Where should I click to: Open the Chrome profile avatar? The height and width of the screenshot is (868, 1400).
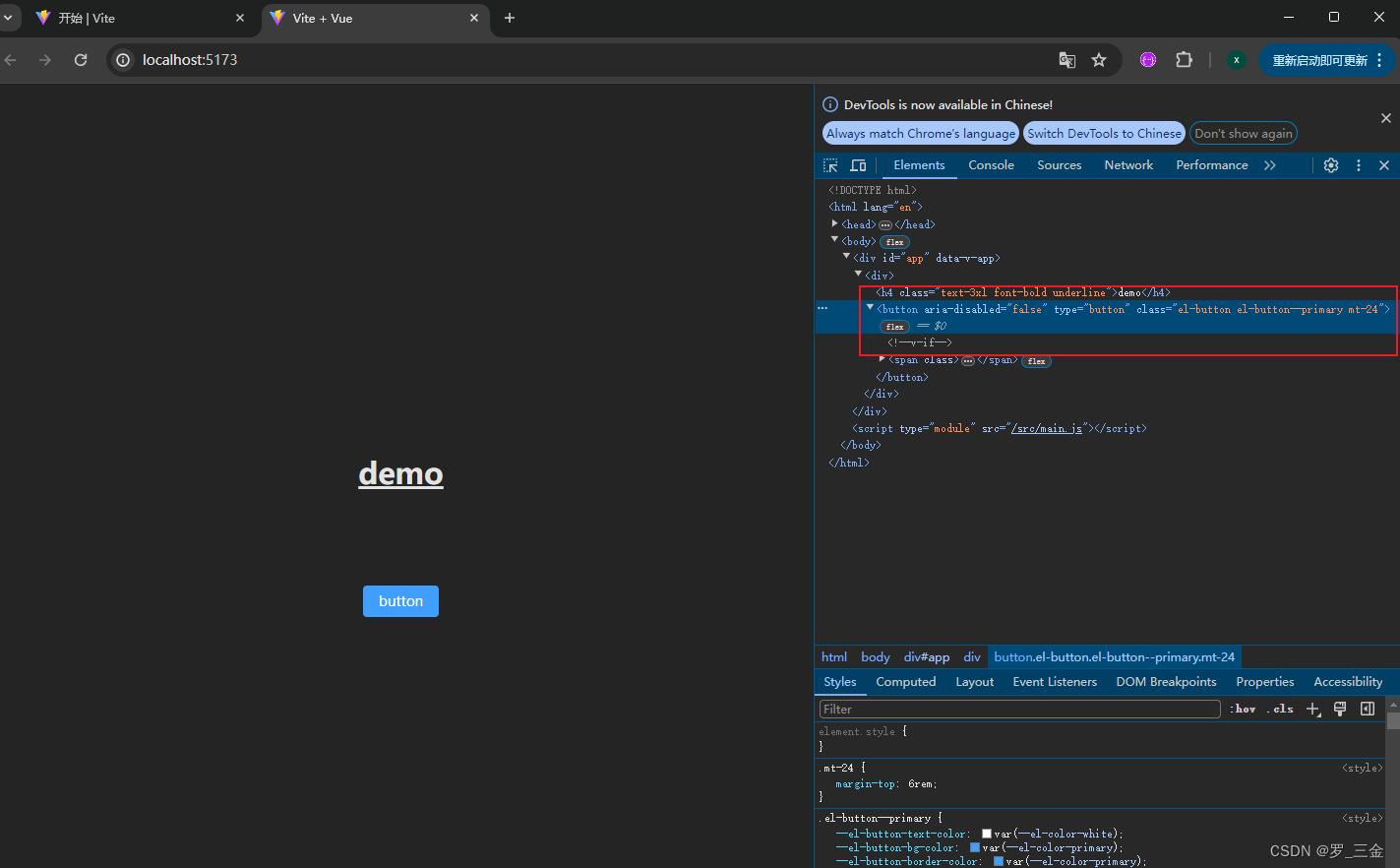point(1237,60)
